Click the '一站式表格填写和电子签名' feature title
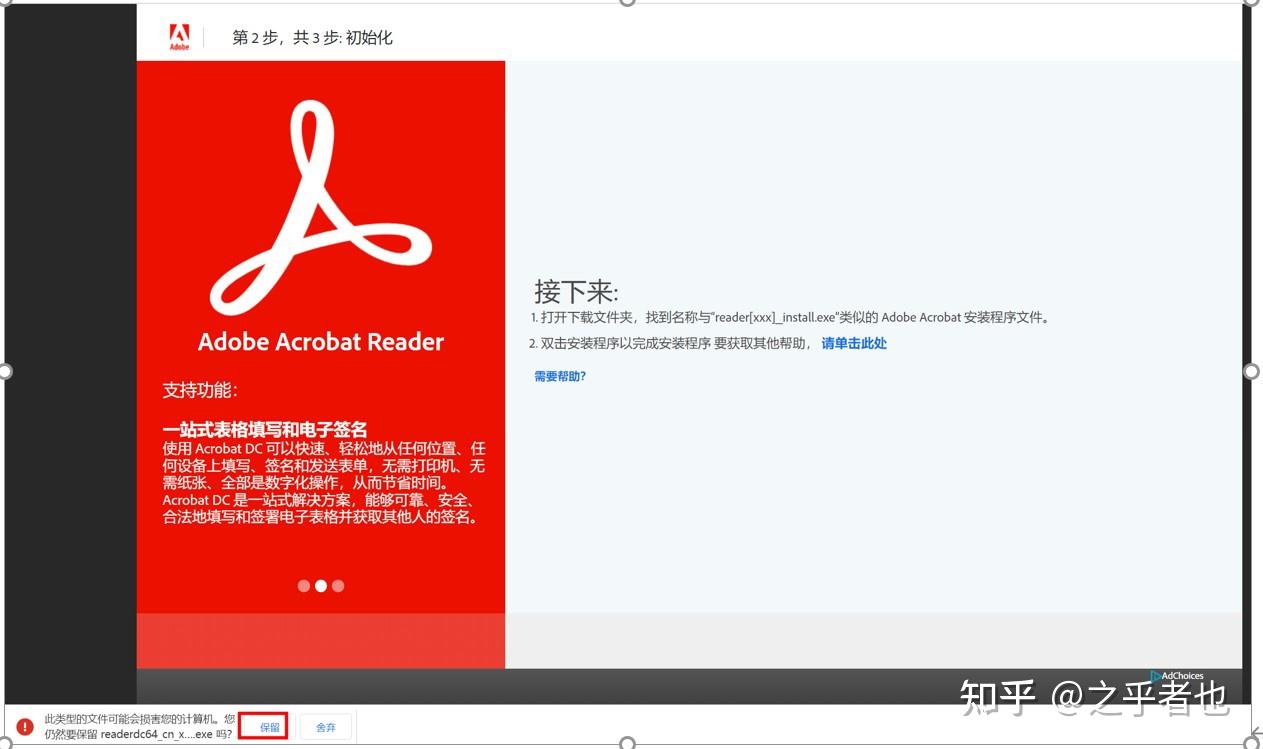Viewport: 1263px width, 749px height. [265, 431]
